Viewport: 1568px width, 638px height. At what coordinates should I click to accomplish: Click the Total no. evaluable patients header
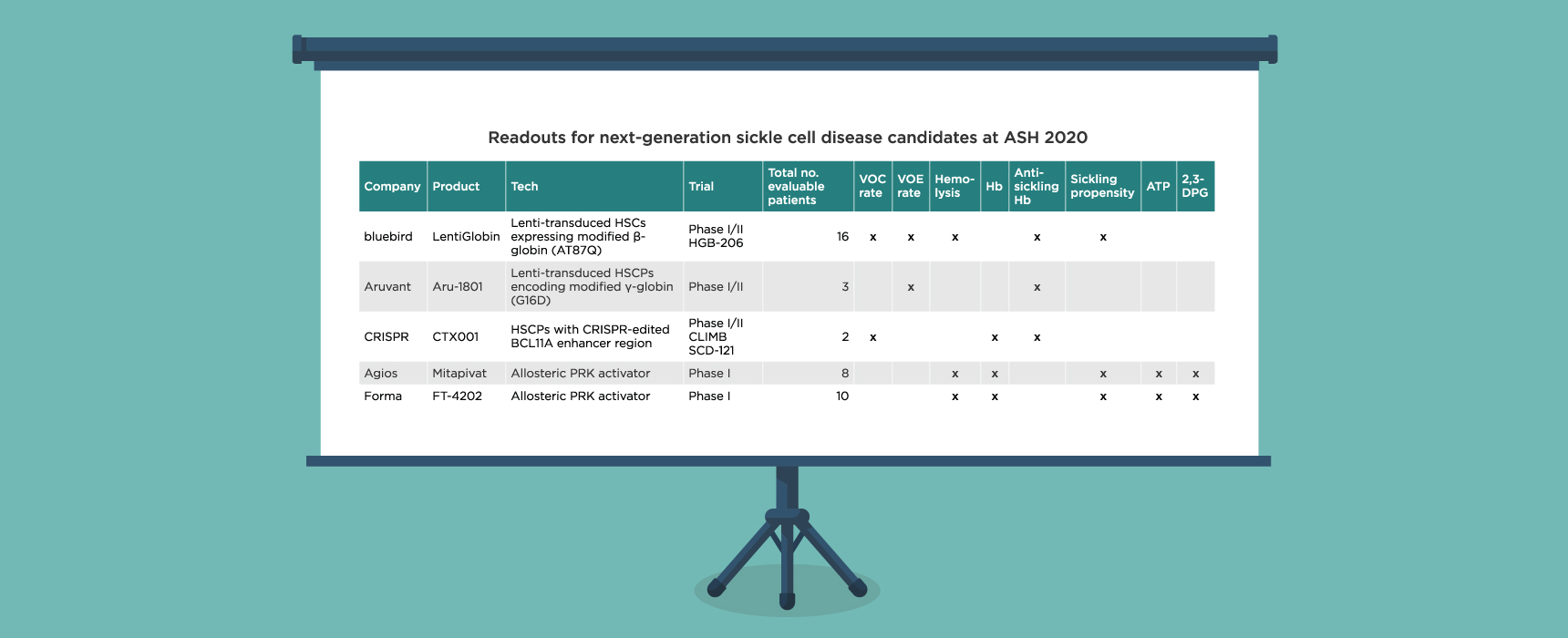tap(808, 186)
